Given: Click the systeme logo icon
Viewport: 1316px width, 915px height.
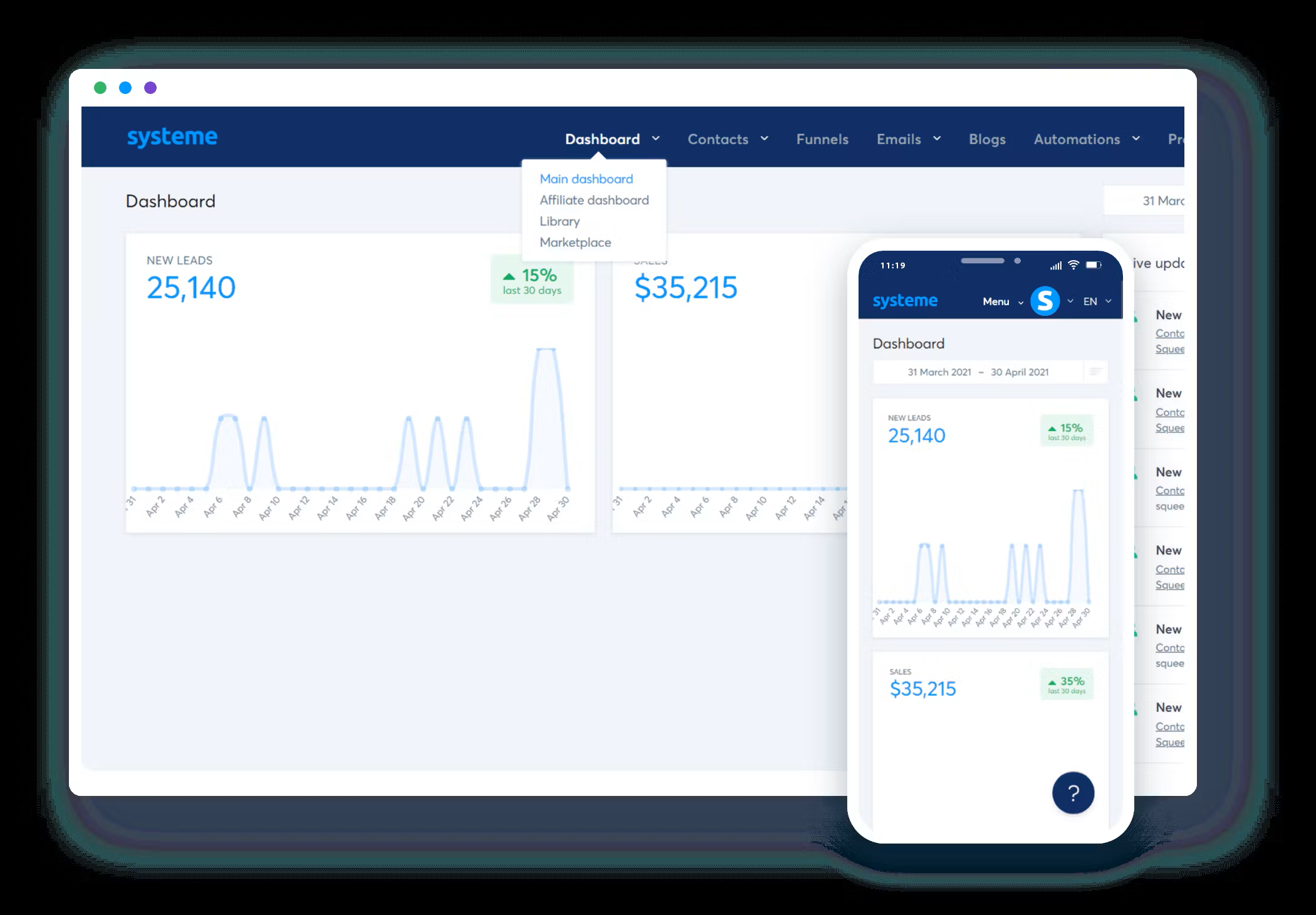Looking at the screenshot, I should click(x=173, y=138).
